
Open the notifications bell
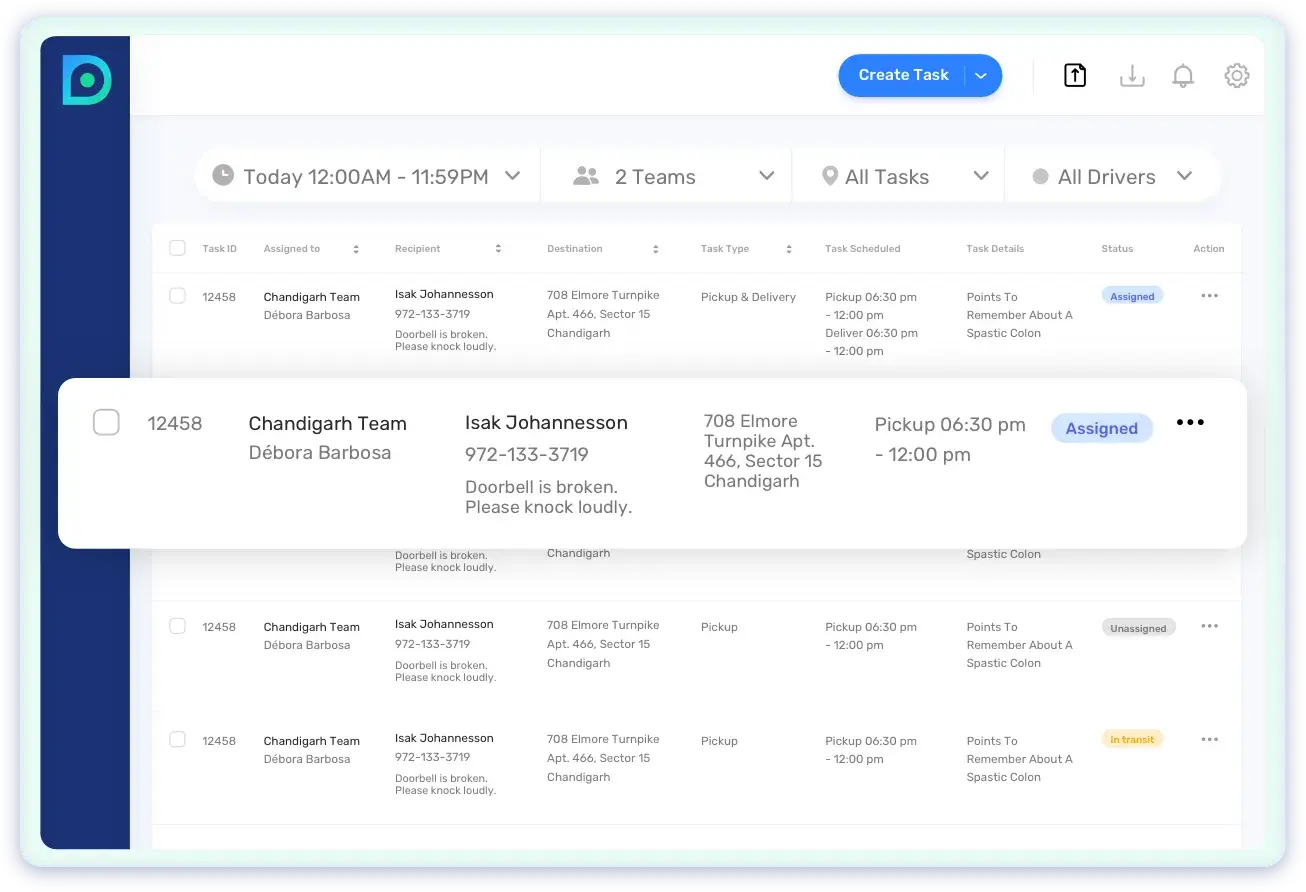1183,76
